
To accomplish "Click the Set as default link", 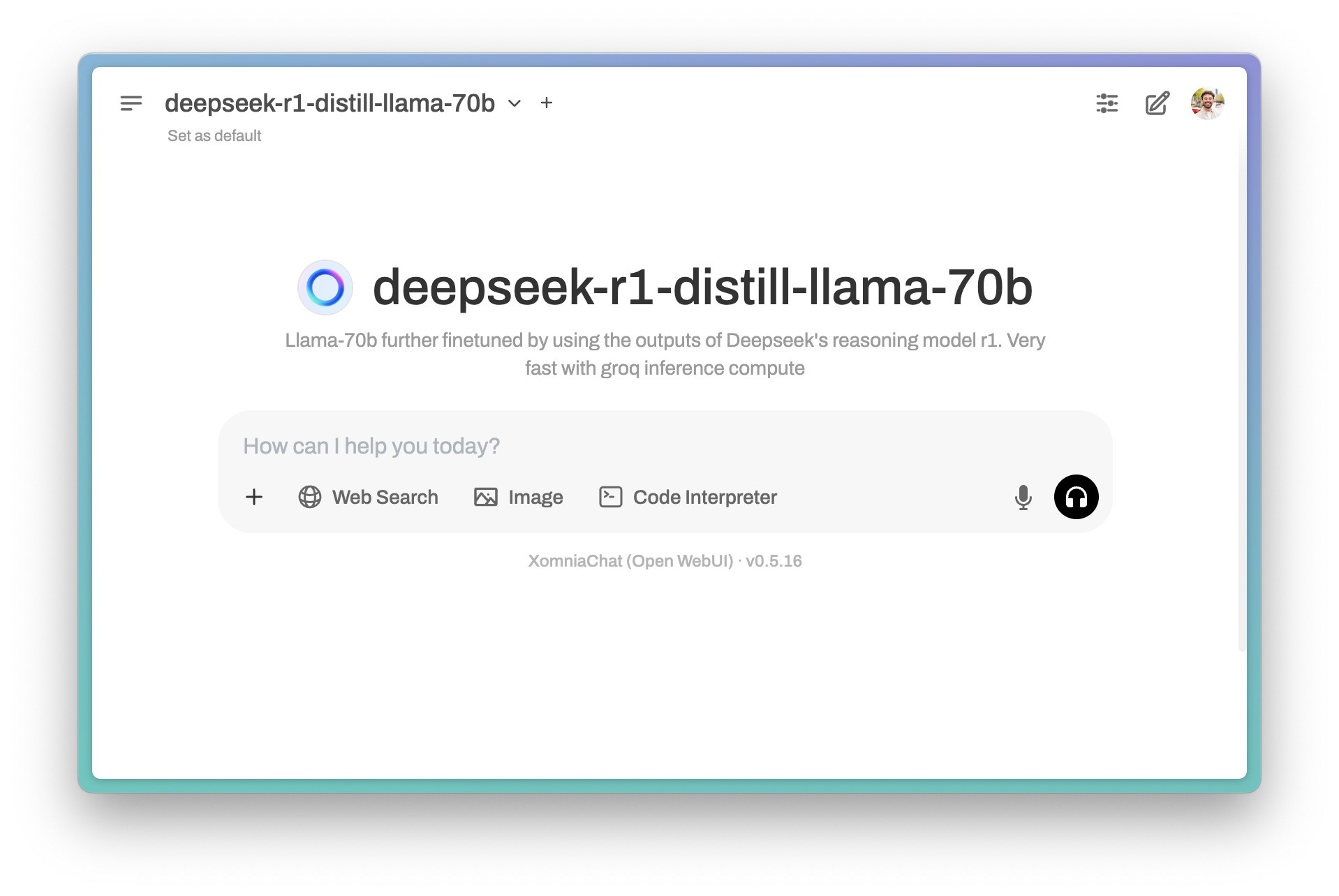I will (214, 136).
